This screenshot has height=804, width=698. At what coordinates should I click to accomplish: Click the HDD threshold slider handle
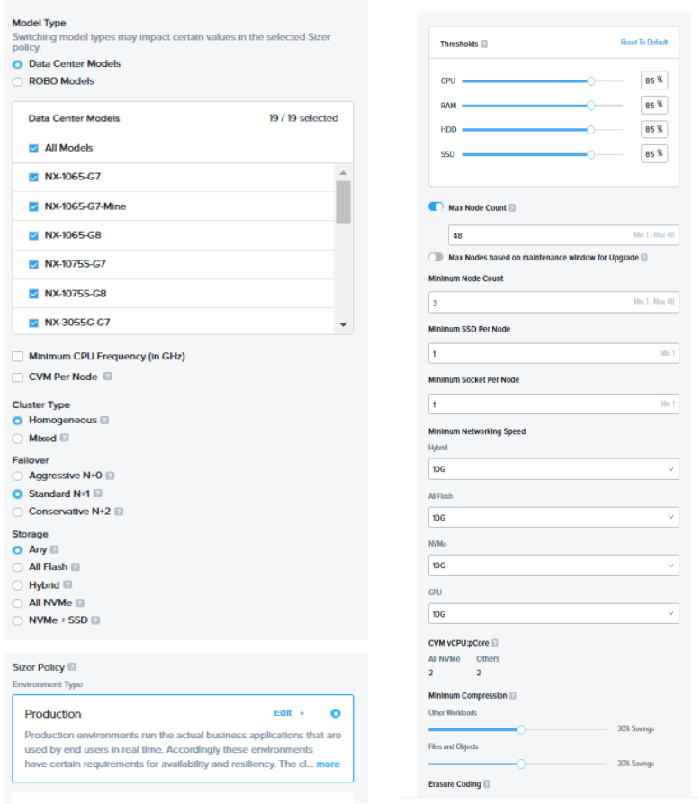click(x=591, y=130)
